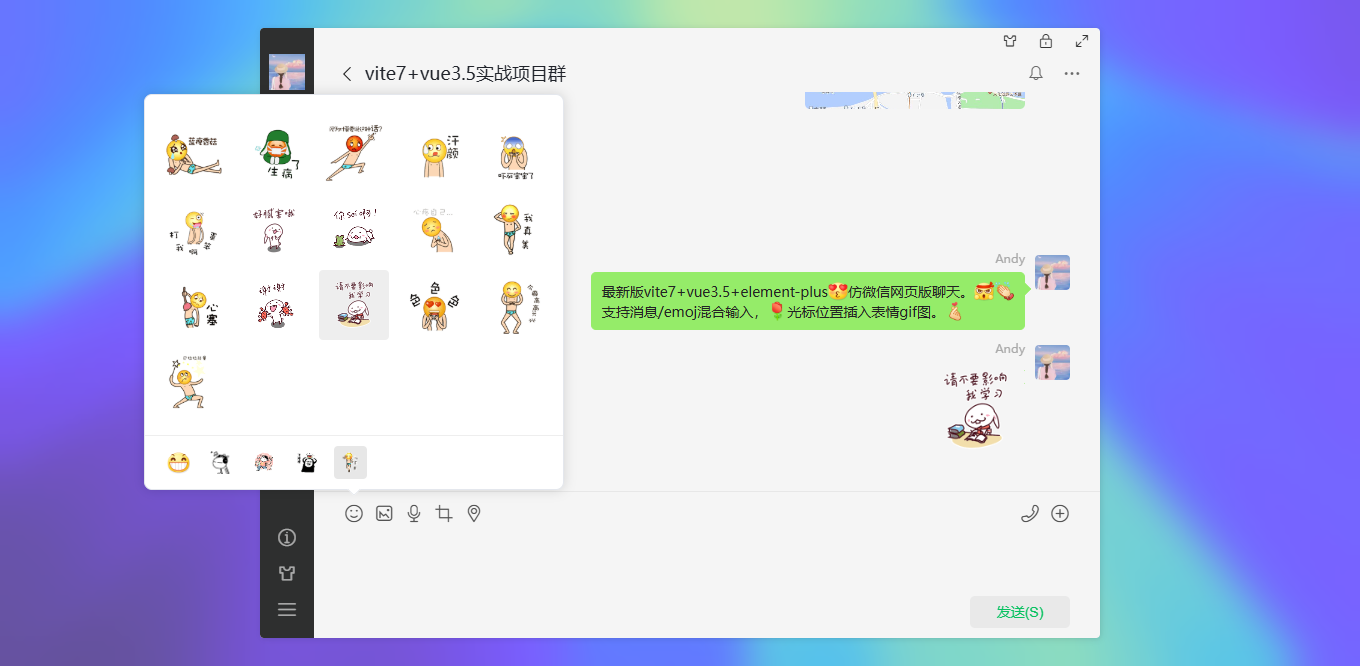Switch to the third sticker pack tab
The image size is (1360, 666).
point(264,462)
